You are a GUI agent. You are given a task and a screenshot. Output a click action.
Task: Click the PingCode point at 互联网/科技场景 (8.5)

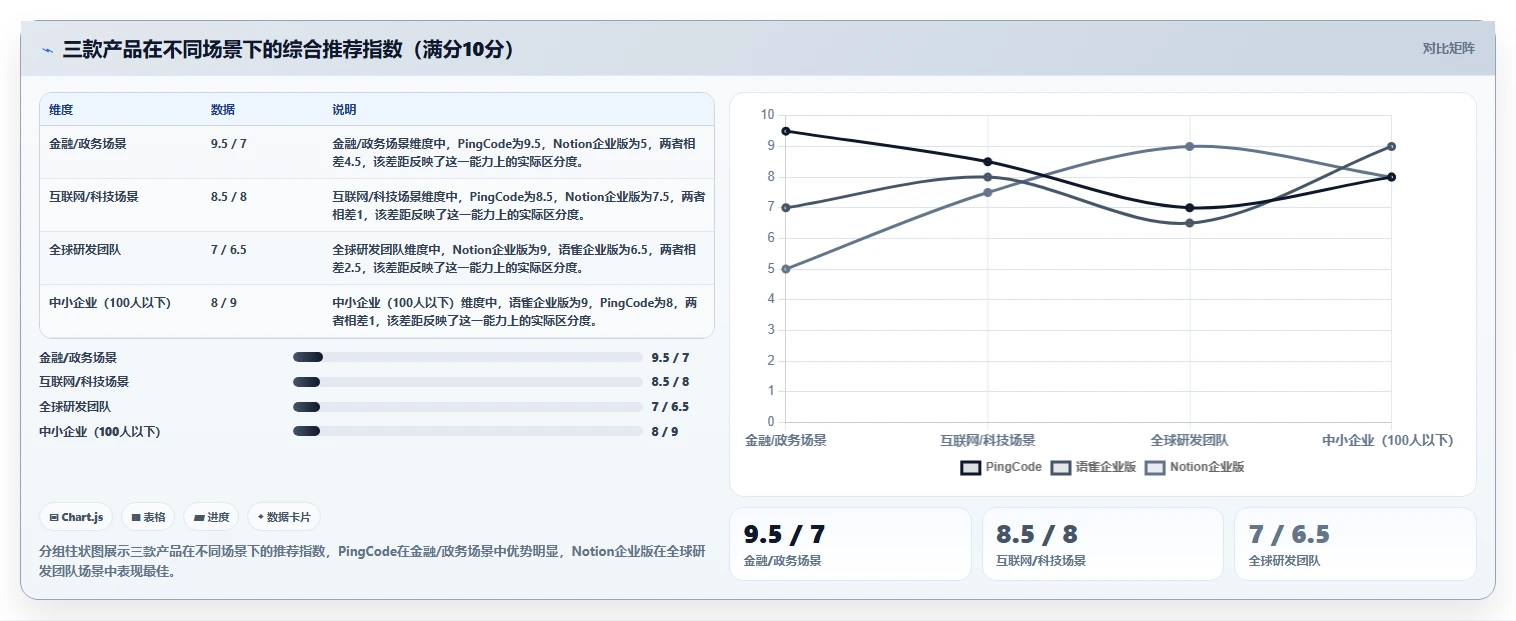click(x=988, y=162)
